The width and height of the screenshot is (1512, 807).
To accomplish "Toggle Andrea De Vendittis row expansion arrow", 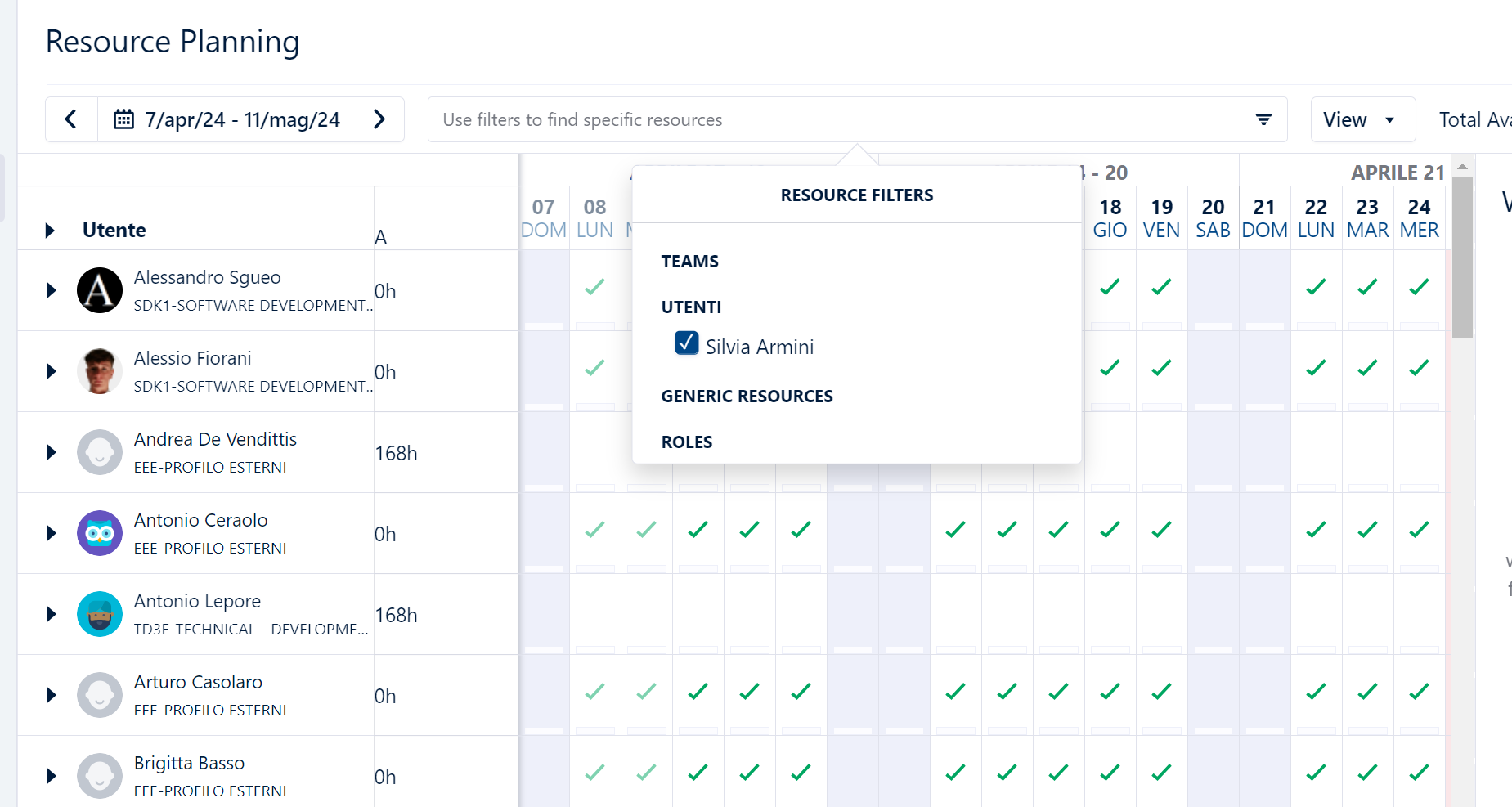I will (51, 452).
